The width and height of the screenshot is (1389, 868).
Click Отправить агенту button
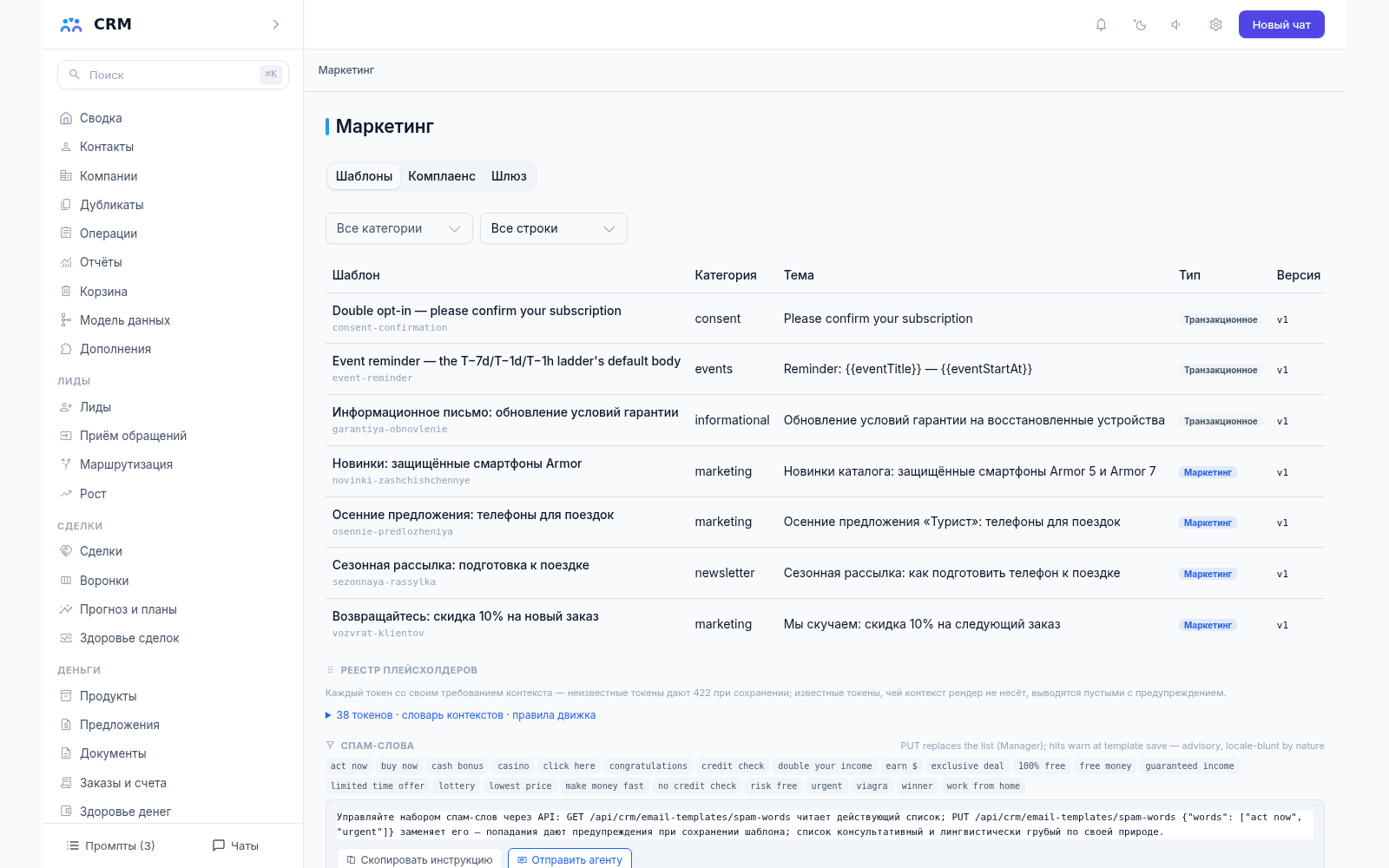569,859
